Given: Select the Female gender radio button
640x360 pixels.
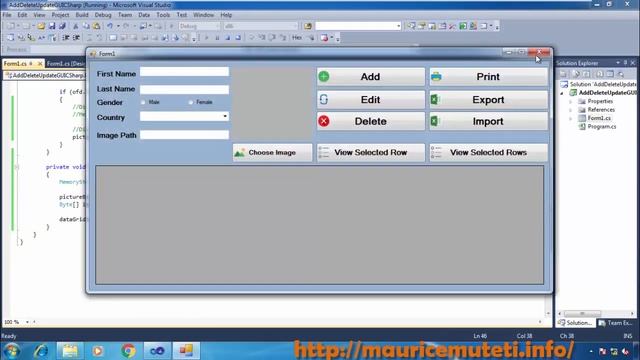Looking at the screenshot, I should coord(191,102).
